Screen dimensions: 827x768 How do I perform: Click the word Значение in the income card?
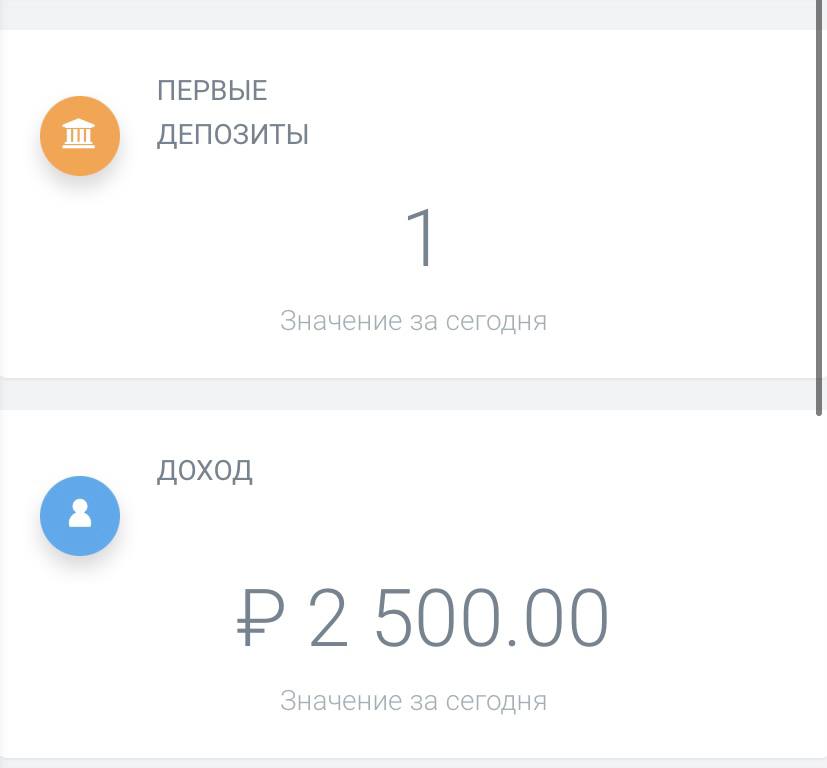338,700
